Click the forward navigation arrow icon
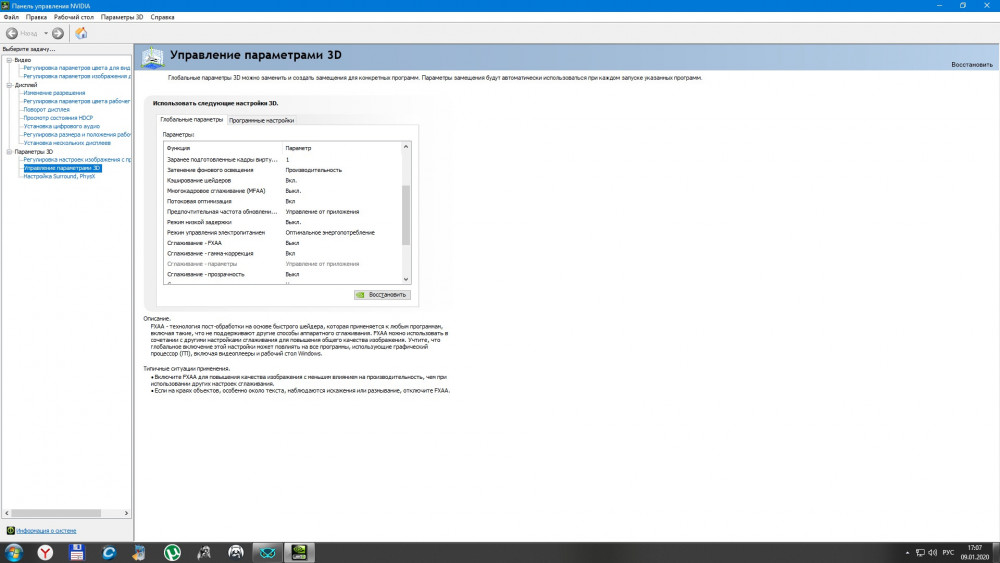This screenshot has height=563, width=1000. click(x=57, y=33)
